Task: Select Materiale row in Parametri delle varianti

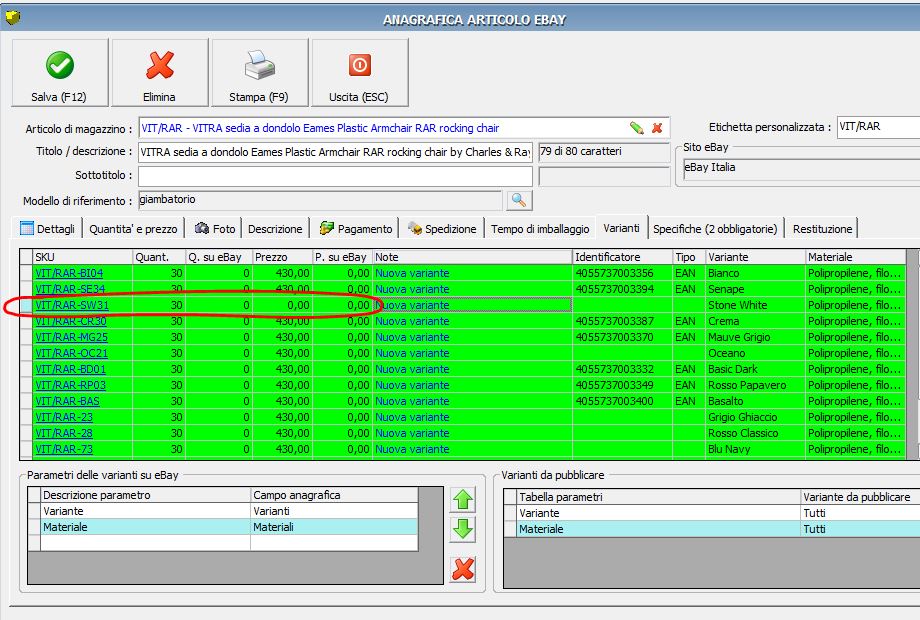Action: tap(145, 527)
